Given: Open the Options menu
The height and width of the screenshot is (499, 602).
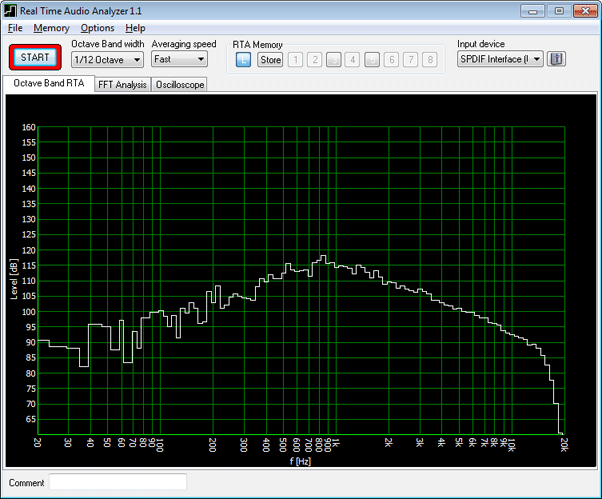Looking at the screenshot, I should click(97, 28).
